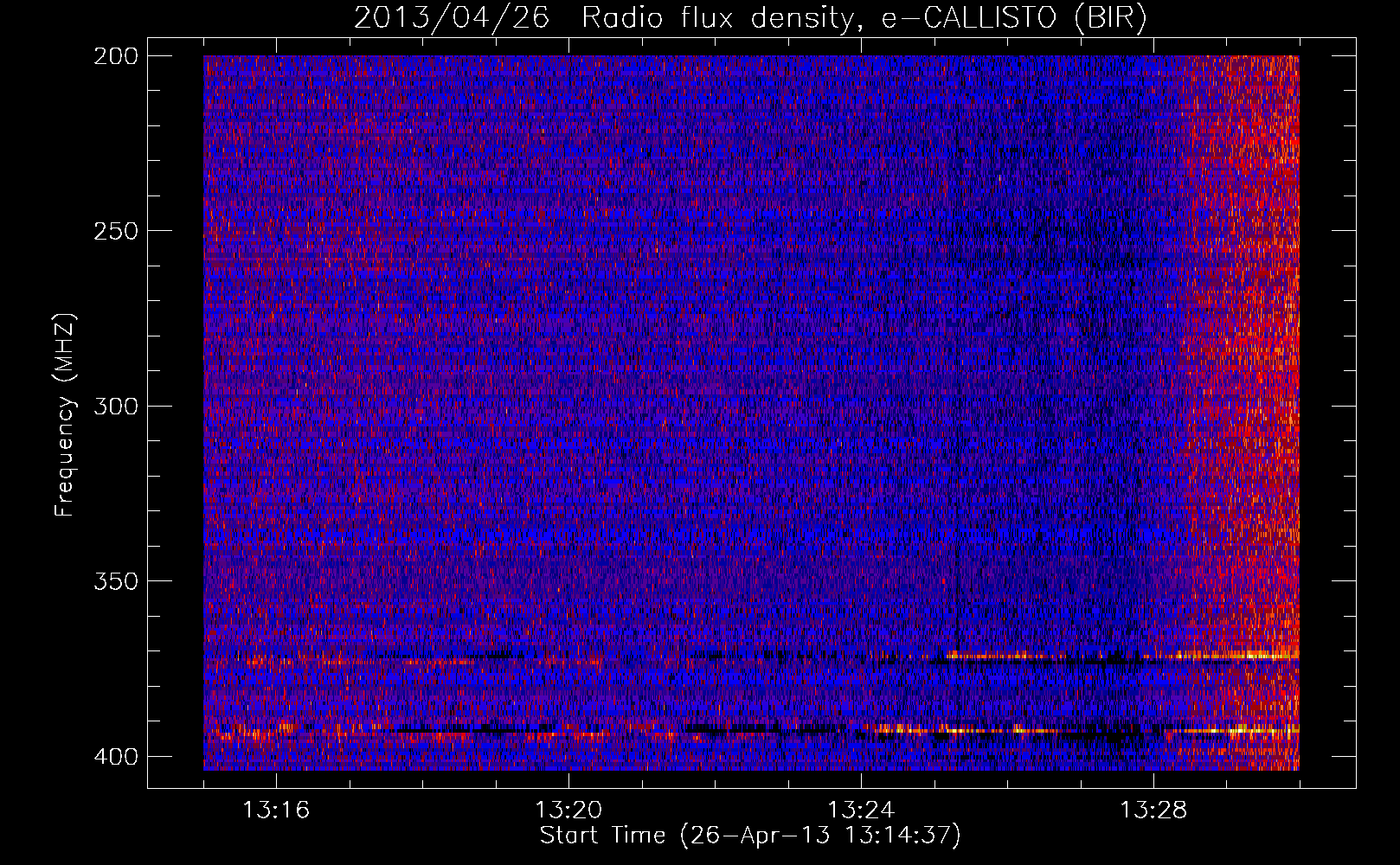Click the plot title mentioning e-CALLISTO (BIR)
1400x865 pixels.
750,18
